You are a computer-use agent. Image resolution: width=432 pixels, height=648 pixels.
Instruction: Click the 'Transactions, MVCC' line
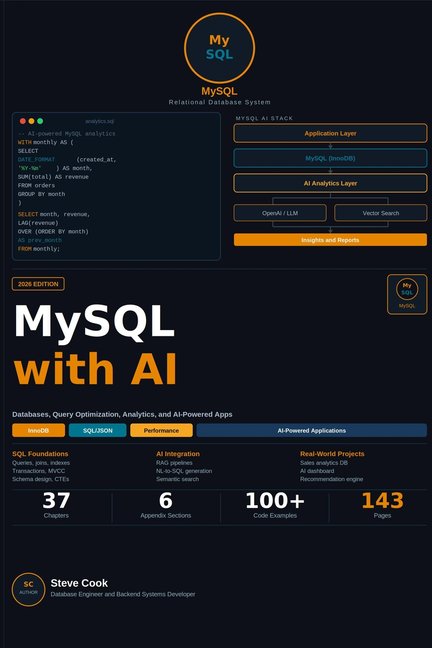pos(38,471)
